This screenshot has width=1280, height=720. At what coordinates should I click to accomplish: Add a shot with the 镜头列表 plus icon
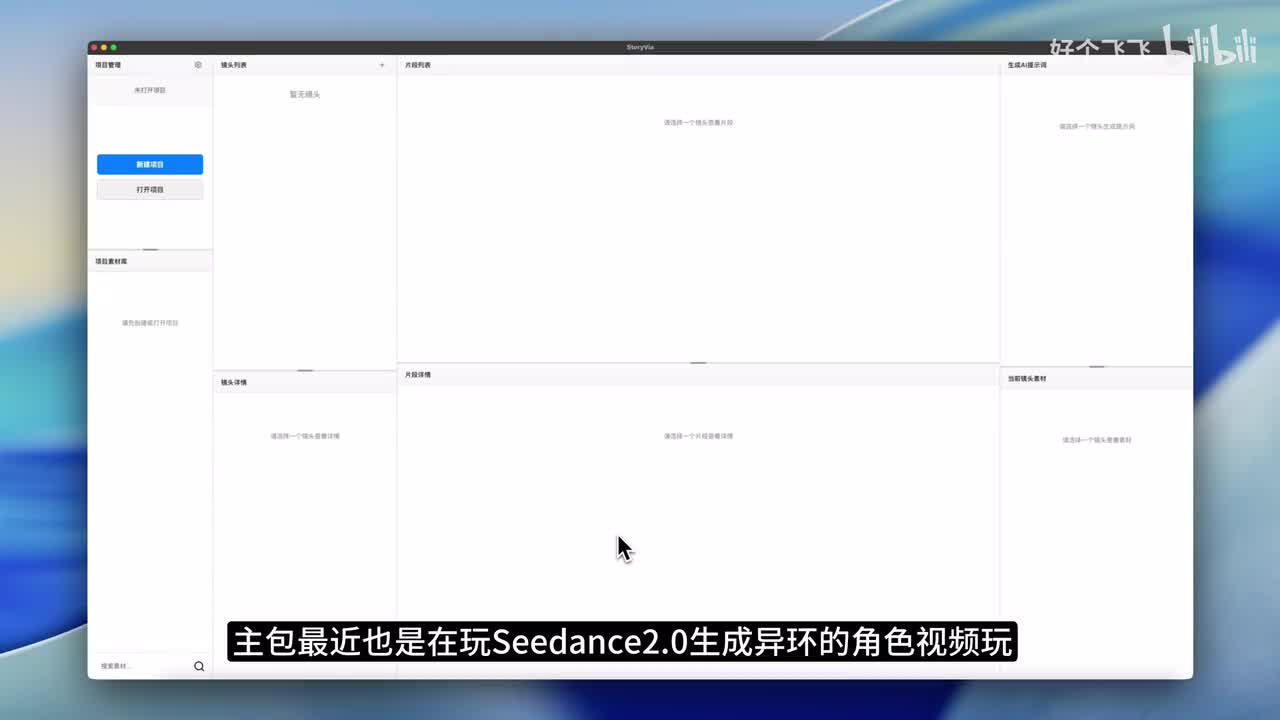(x=382, y=65)
